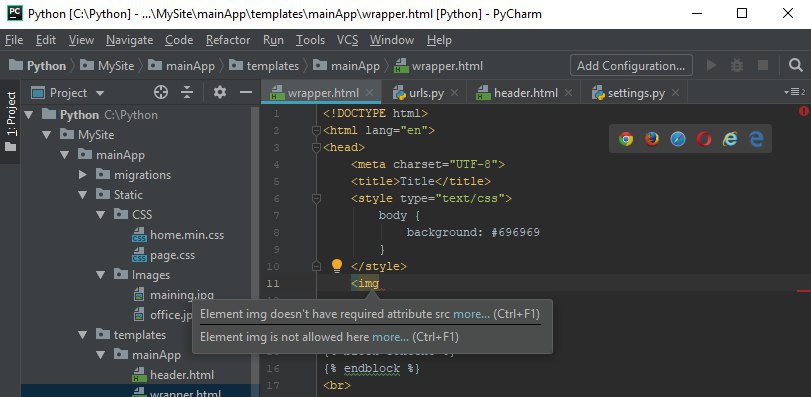Select page.css in project tree

(x=163, y=255)
